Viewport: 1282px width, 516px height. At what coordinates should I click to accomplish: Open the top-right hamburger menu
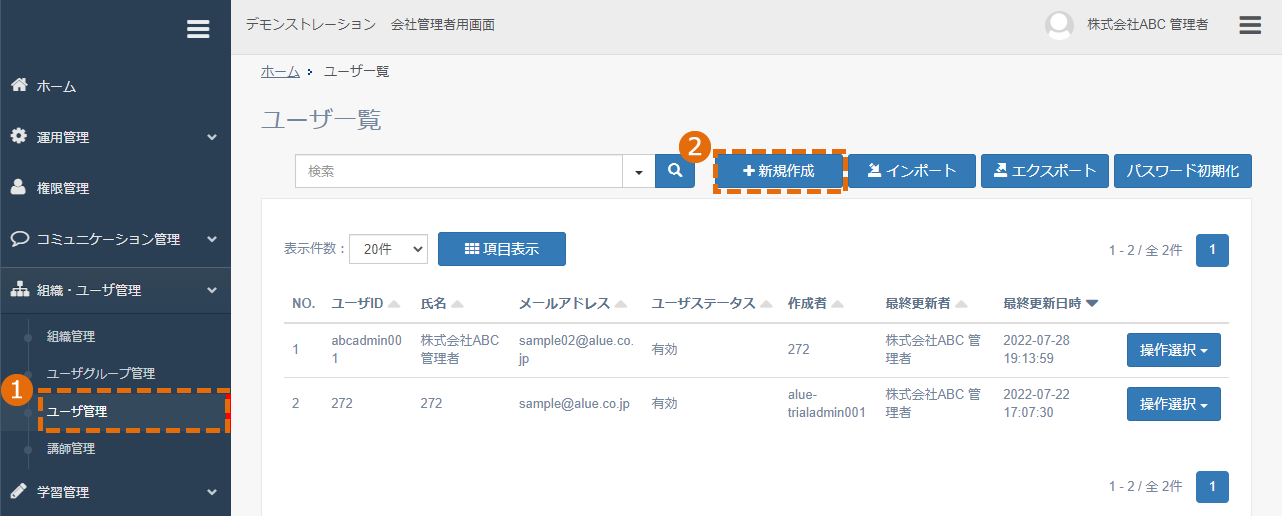coord(1250,25)
